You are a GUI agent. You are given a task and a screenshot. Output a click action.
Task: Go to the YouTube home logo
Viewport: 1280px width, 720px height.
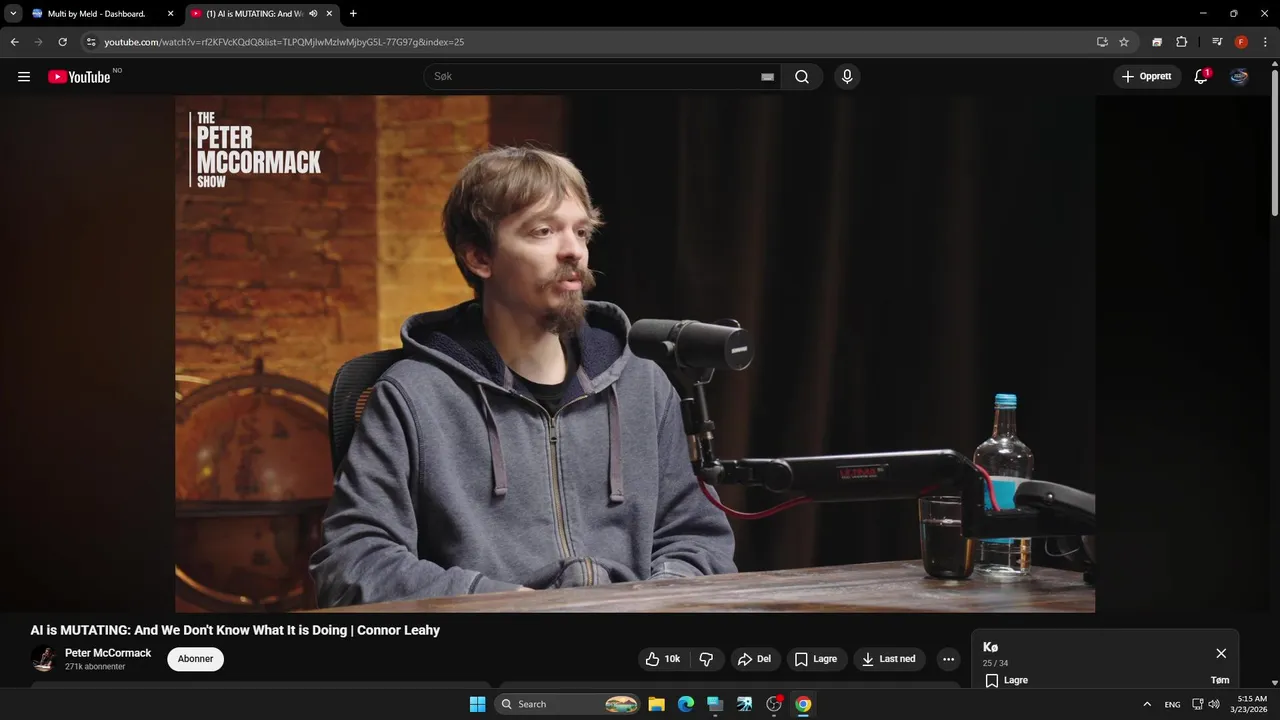point(79,77)
